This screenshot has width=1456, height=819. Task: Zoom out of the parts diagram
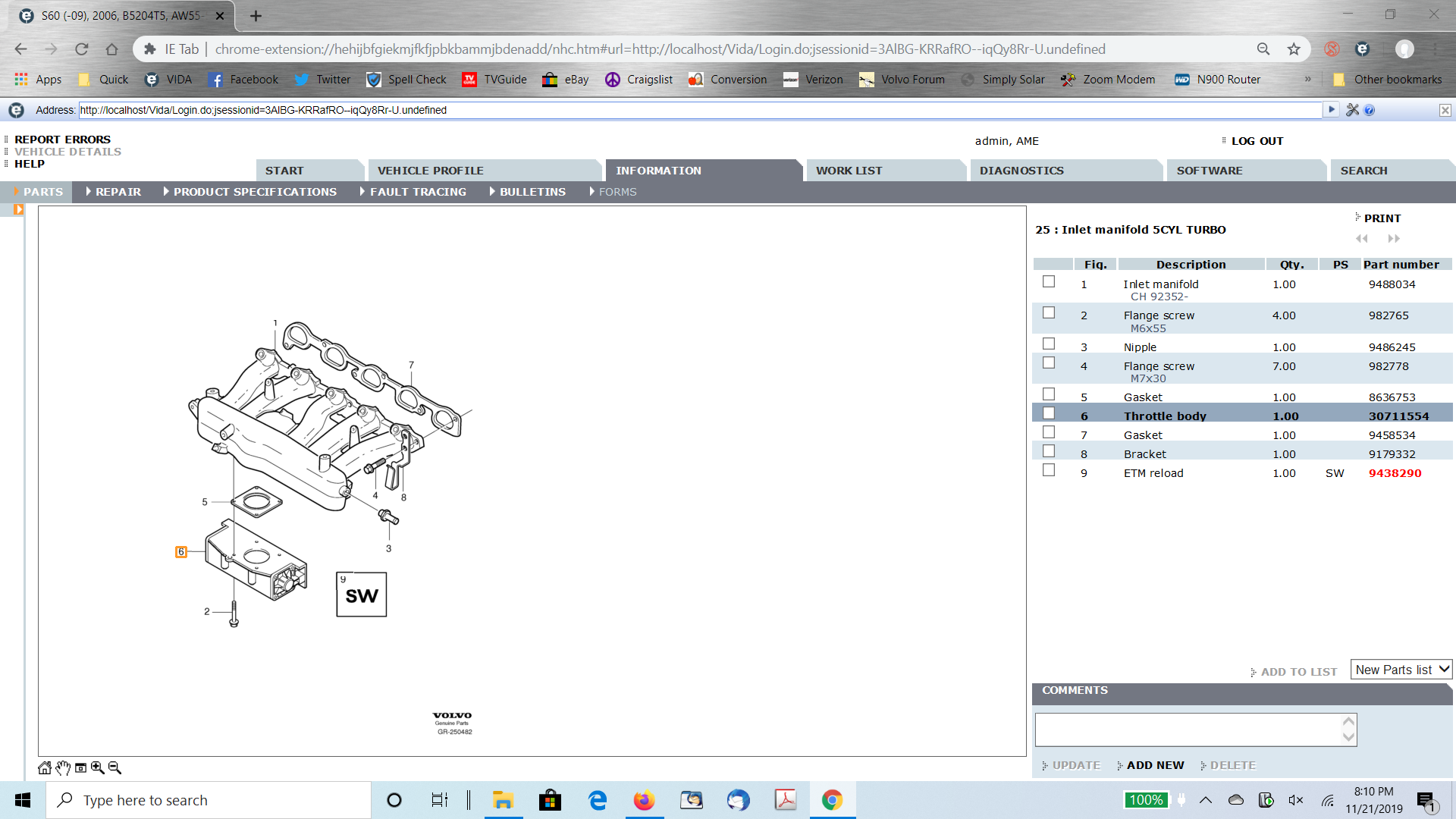click(x=115, y=767)
